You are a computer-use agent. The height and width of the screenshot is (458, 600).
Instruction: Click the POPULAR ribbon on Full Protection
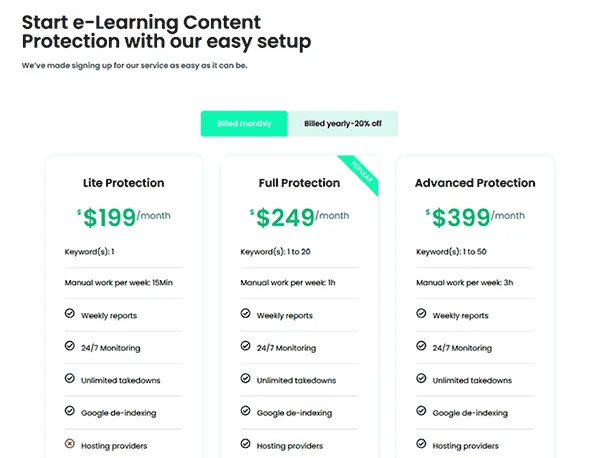(362, 172)
